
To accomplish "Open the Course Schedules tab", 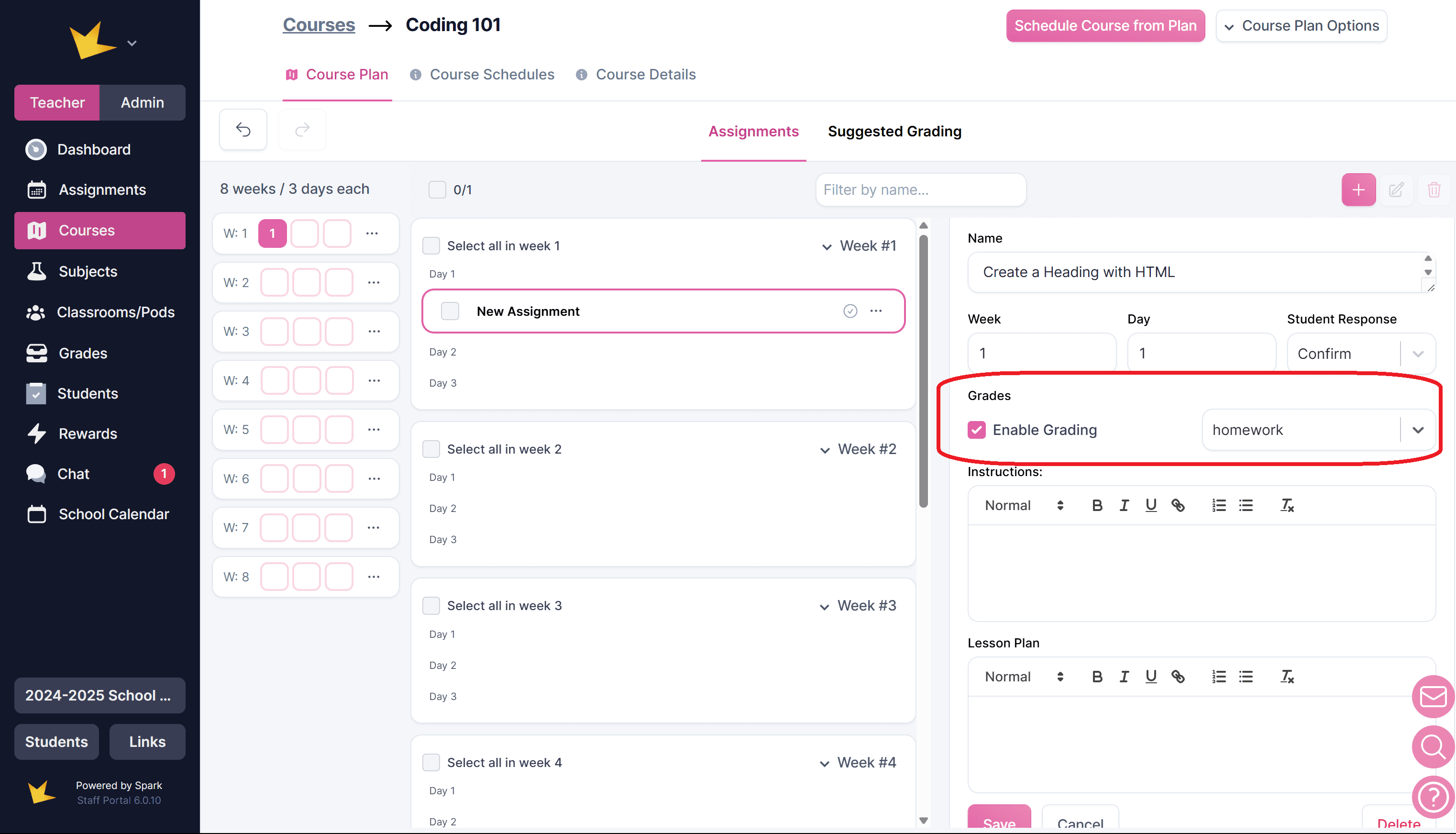I will pyautogui.click(x=491, y=75).
